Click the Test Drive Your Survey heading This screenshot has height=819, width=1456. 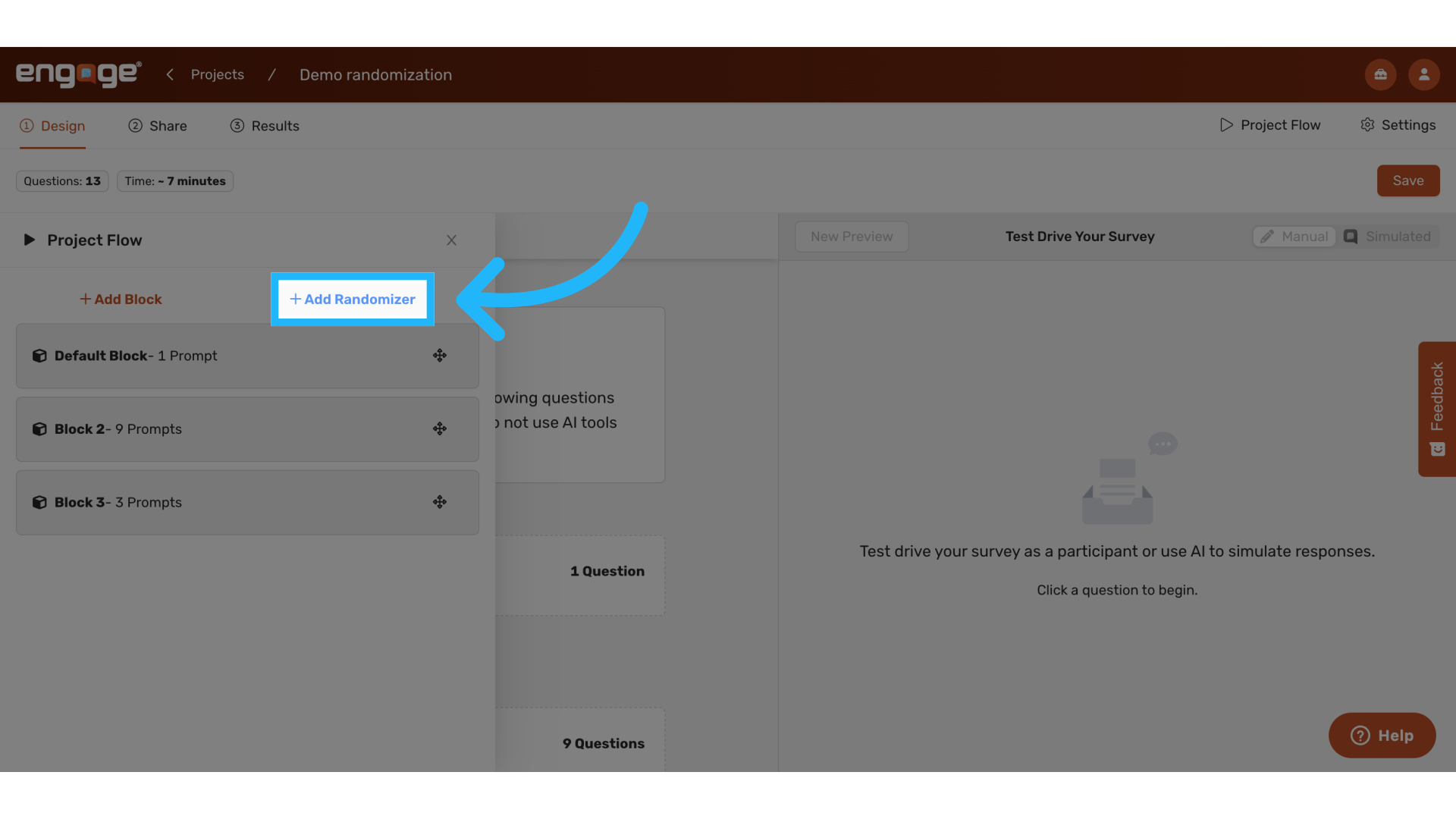[x=1080, y=237]
